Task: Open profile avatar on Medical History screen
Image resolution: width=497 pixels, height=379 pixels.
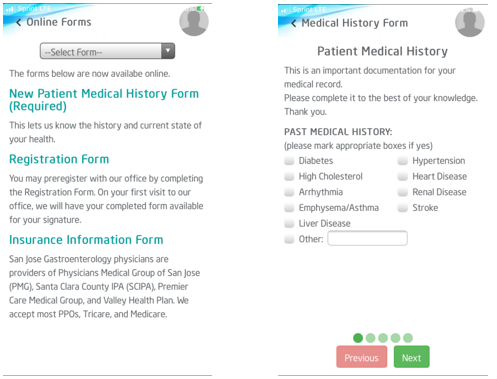Action: 470,22
